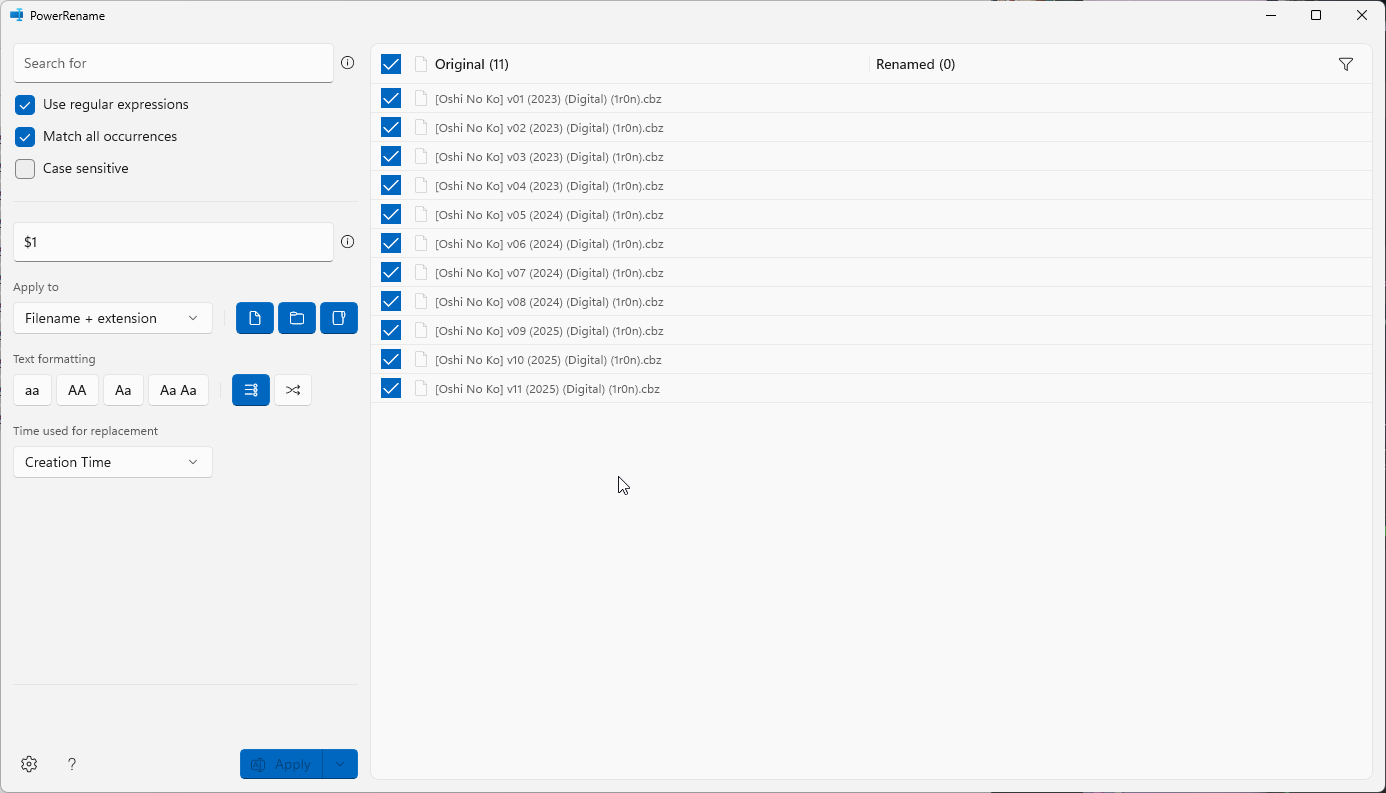Uncheck Match all occurrences
The height and width of the screenshot is (793, 1386).
(x=25, y=137)
